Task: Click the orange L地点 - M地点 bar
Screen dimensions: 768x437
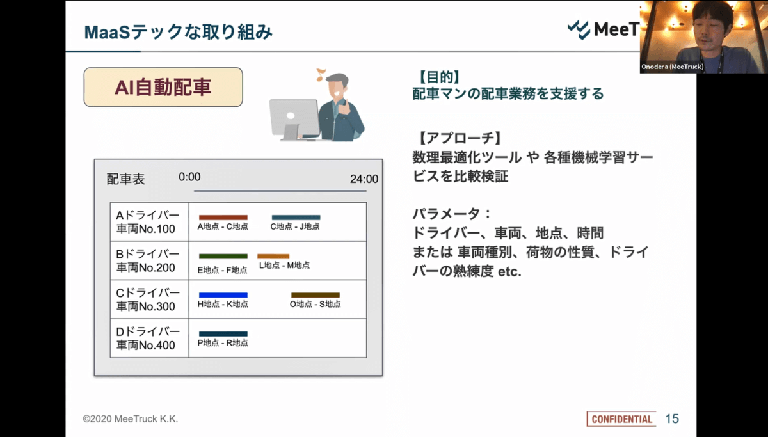Action: pyautogui.click(x=273, y=256)
